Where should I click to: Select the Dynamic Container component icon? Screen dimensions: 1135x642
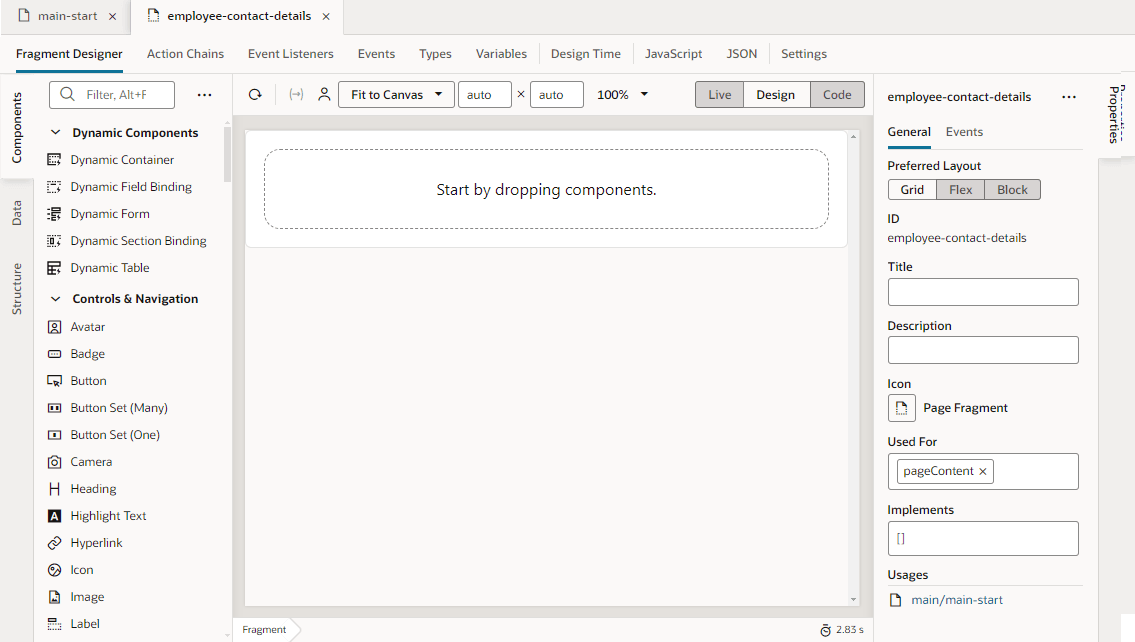click(54, 160)
